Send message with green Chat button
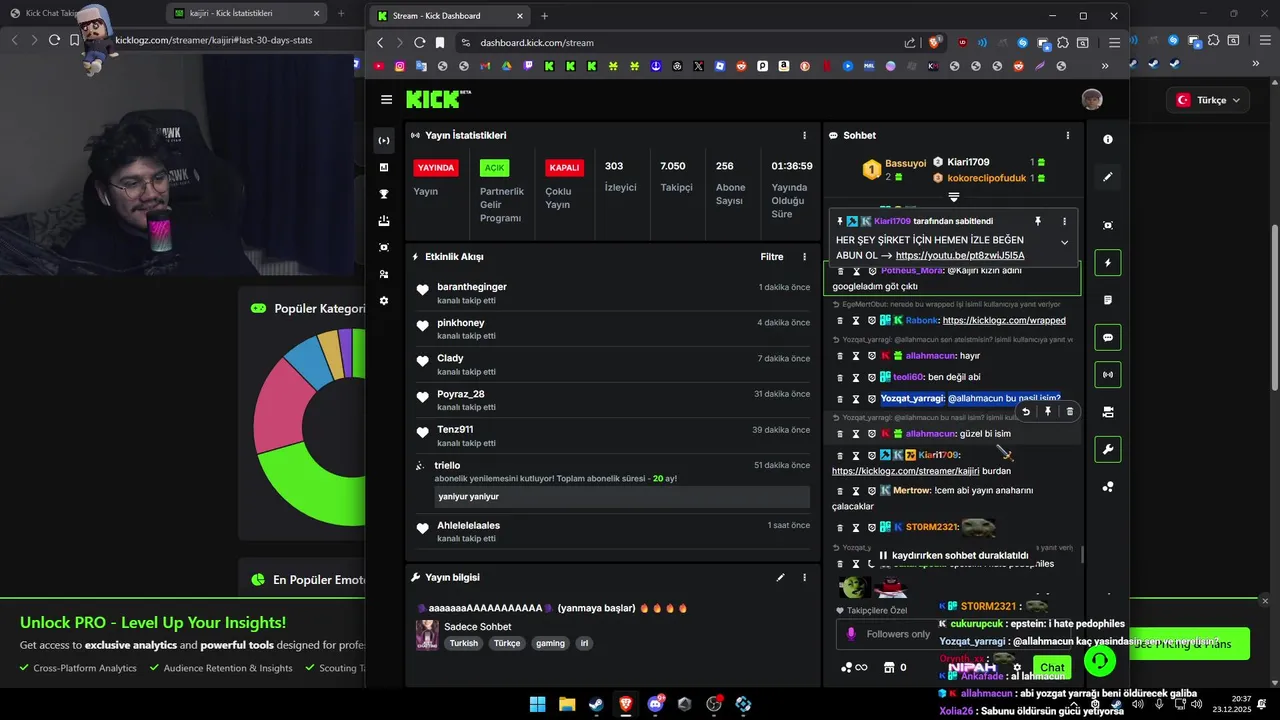This screenshot has width=1280, height=720. 1052,667
